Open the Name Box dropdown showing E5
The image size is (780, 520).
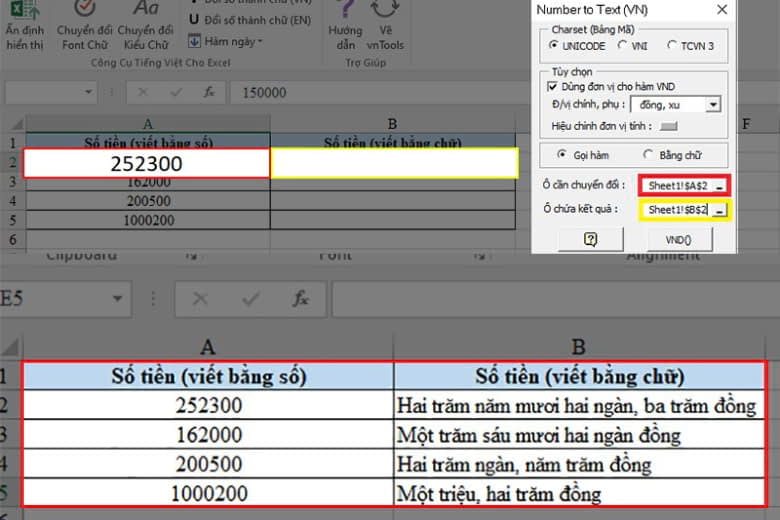(117, 299)
